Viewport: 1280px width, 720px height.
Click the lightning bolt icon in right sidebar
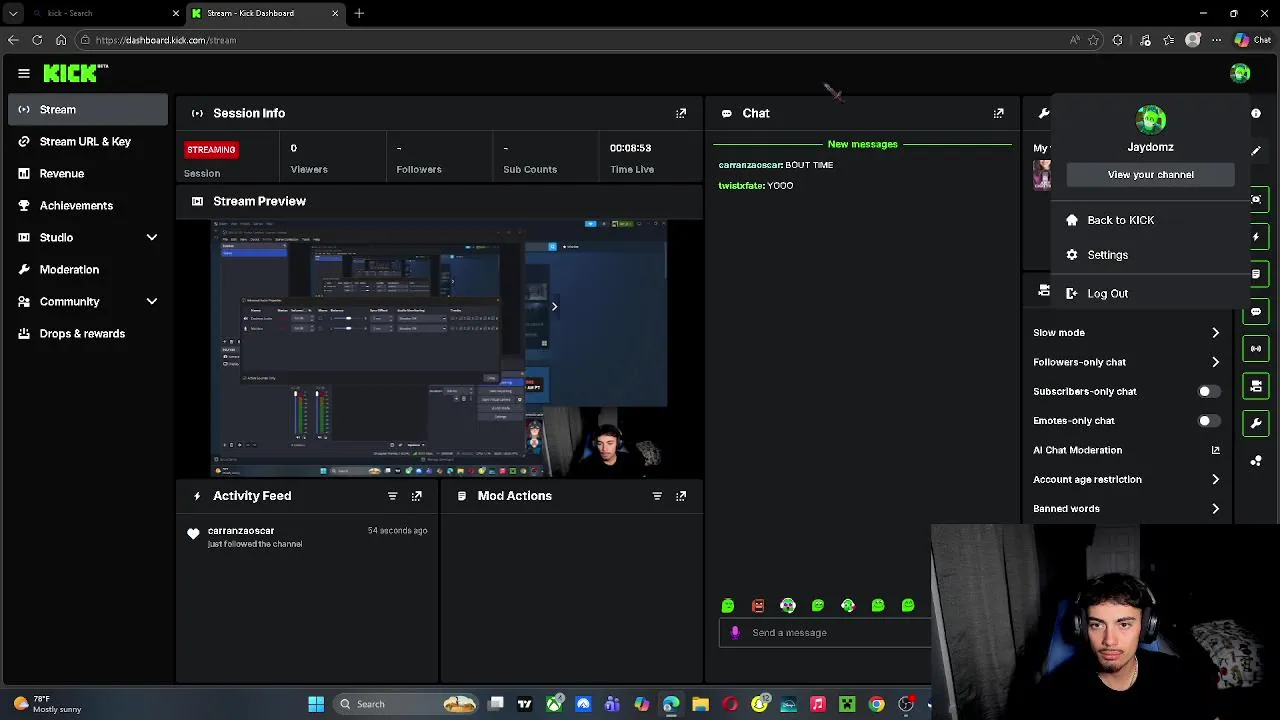1256,237
